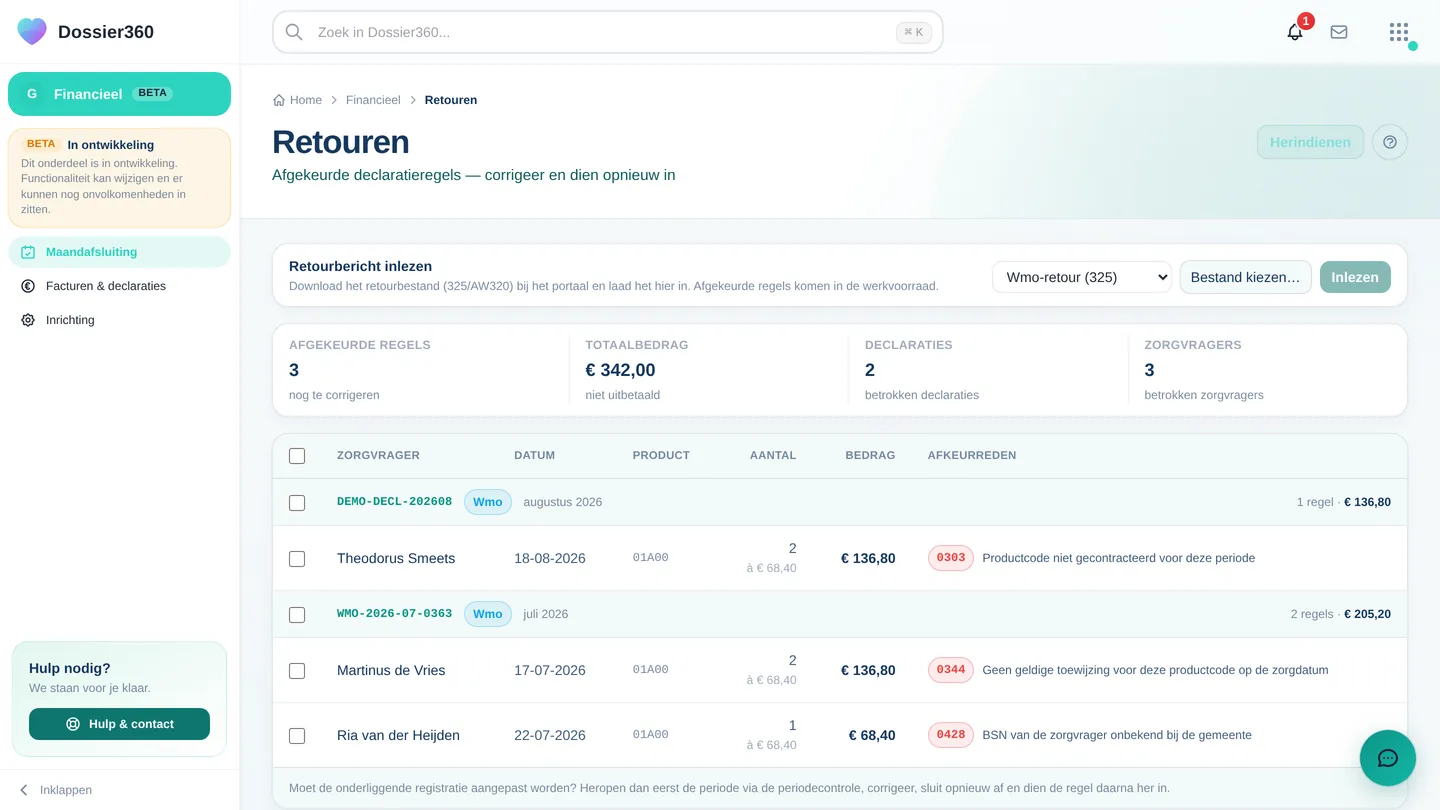Click the Totaalbedrag € 342,00 value

[x=620, y=370]
